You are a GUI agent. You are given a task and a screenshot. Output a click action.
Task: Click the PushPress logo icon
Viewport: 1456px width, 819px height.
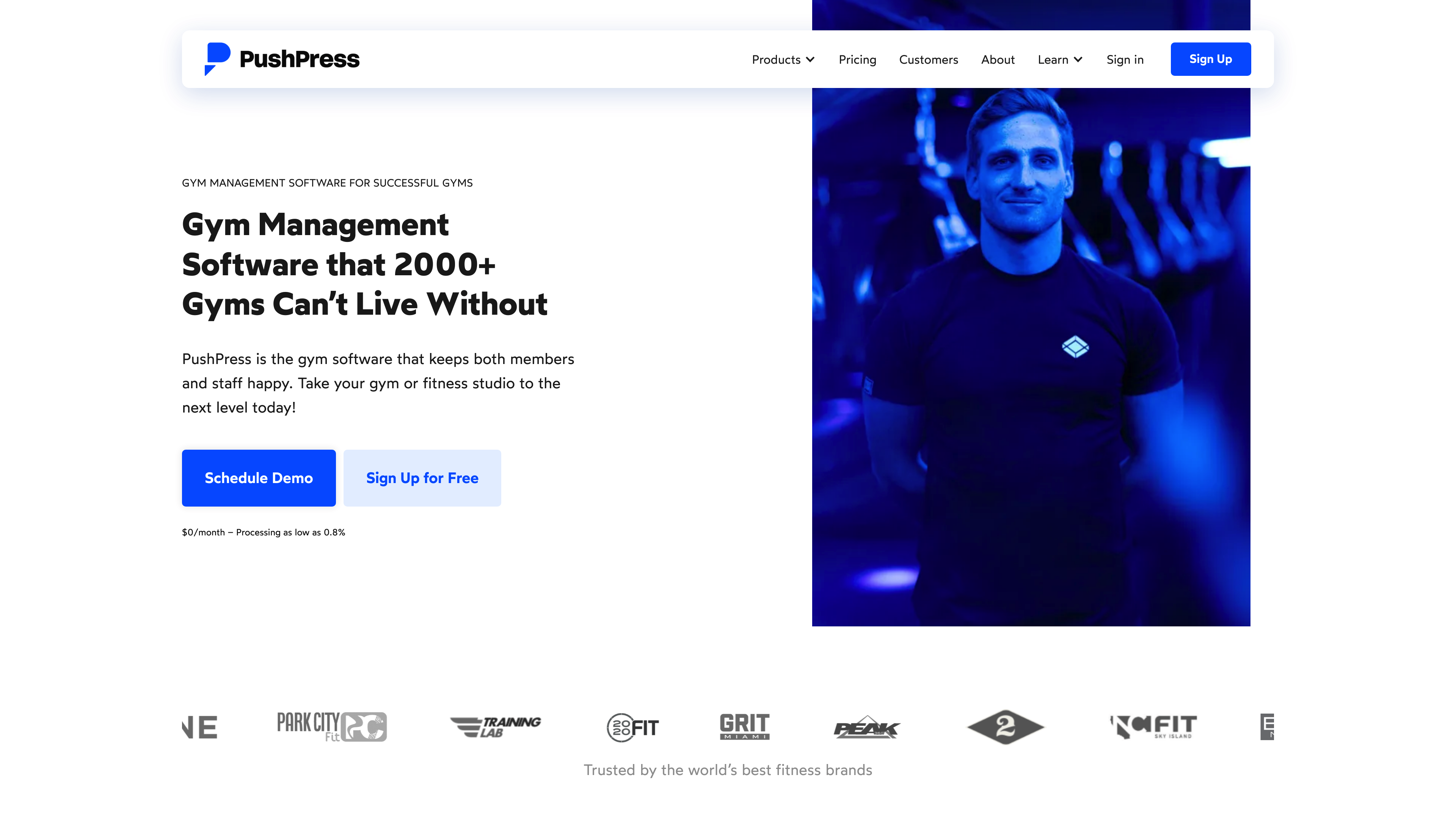tap(217, 59)
